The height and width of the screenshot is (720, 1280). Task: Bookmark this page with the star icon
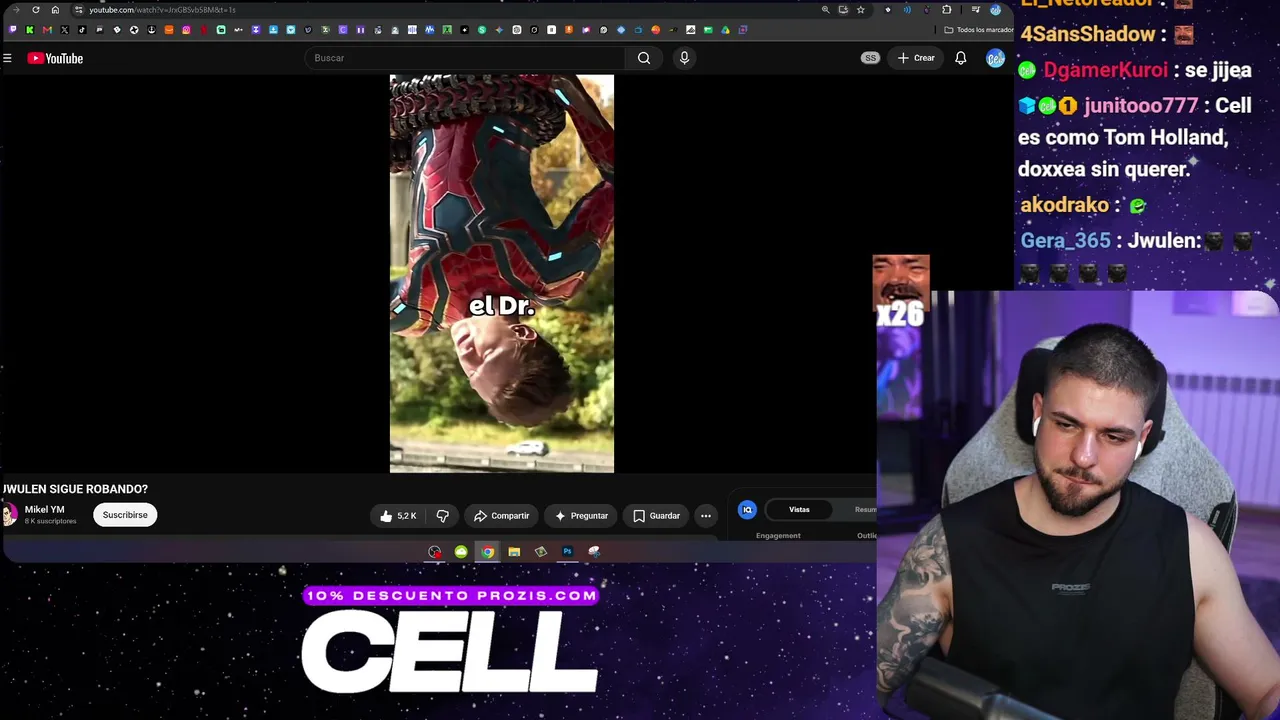(x=860, y=10)
